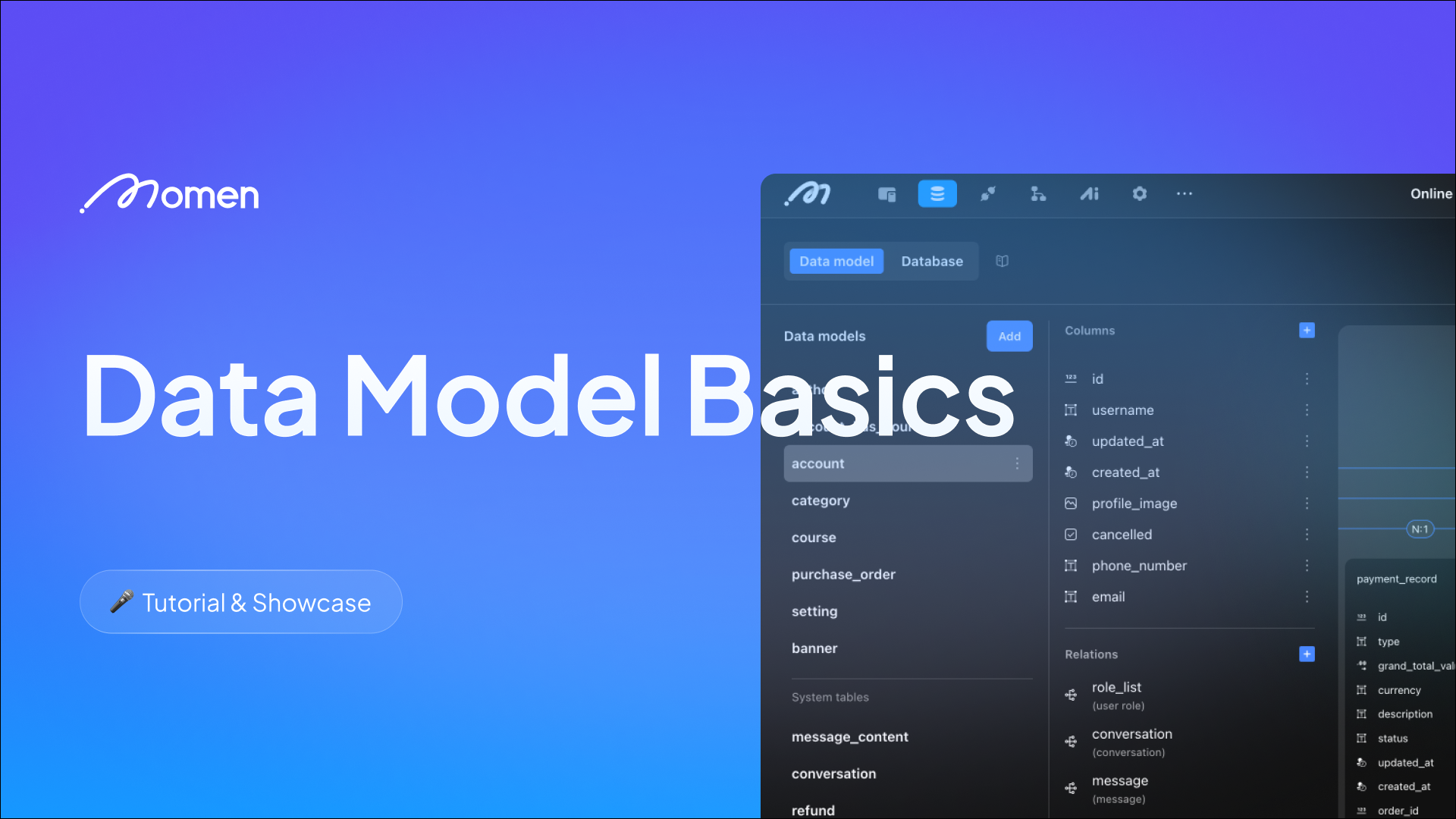
Task: Click the workflow/actionflow icon in the toolbar
Action: pyautogui.click(x=1038, y=194)
